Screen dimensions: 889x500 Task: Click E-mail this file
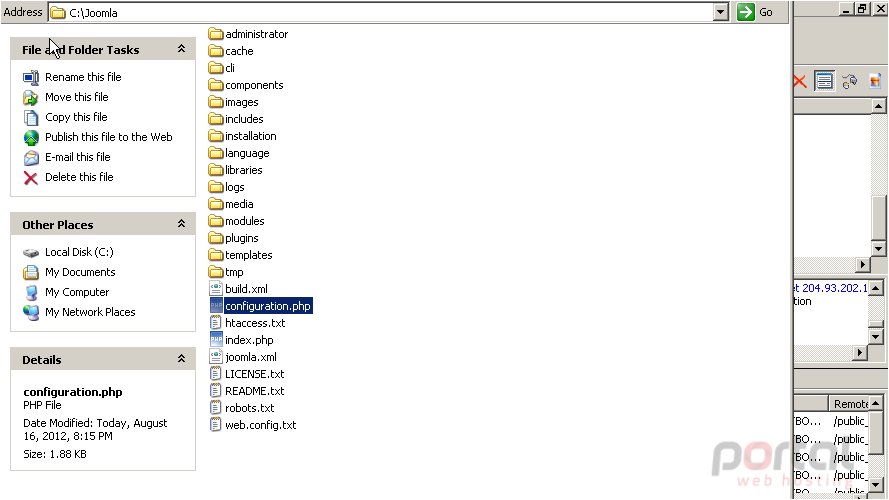click(78, 157)
